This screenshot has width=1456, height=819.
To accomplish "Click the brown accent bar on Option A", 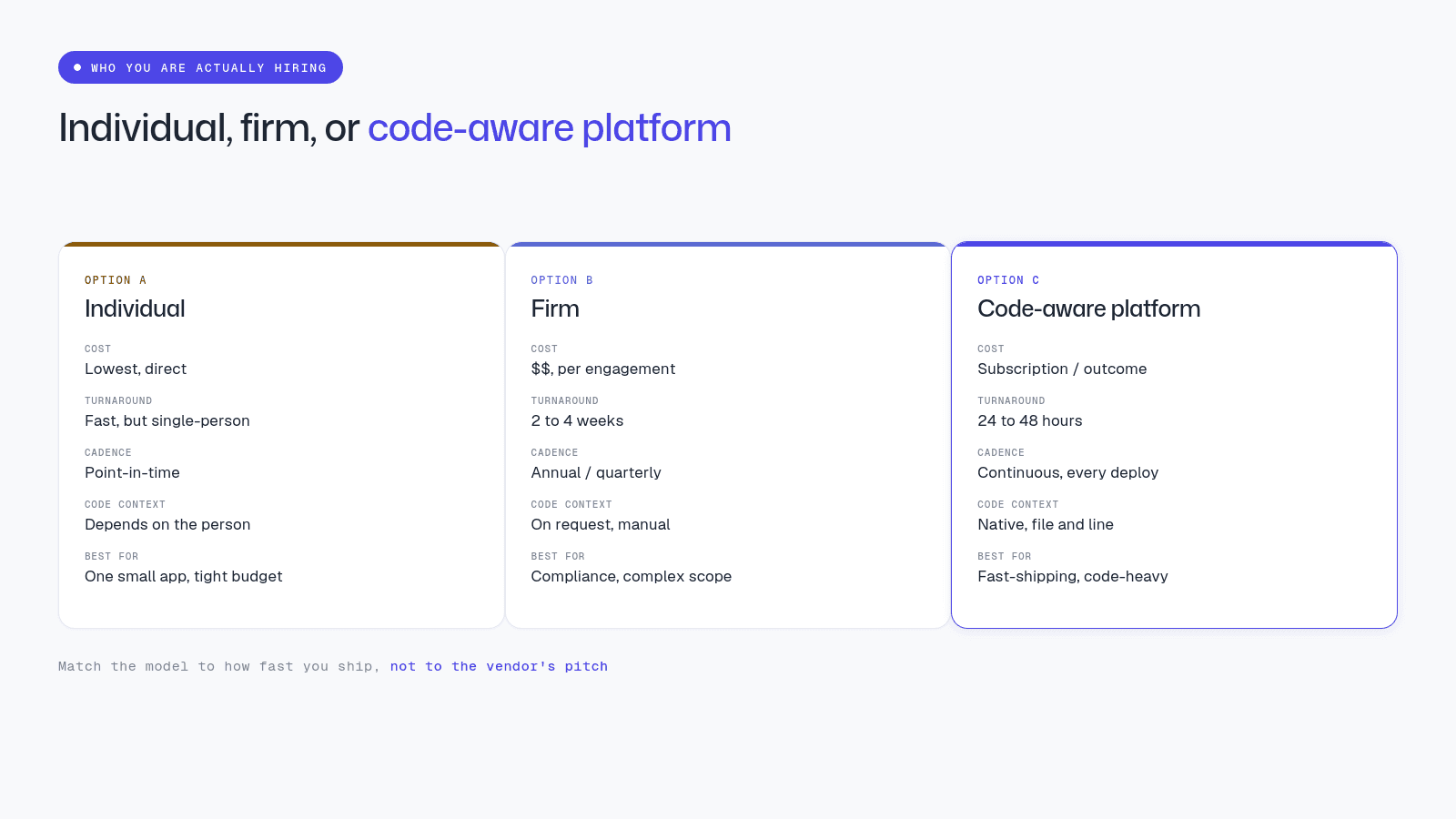I will [x=281, y=244].
